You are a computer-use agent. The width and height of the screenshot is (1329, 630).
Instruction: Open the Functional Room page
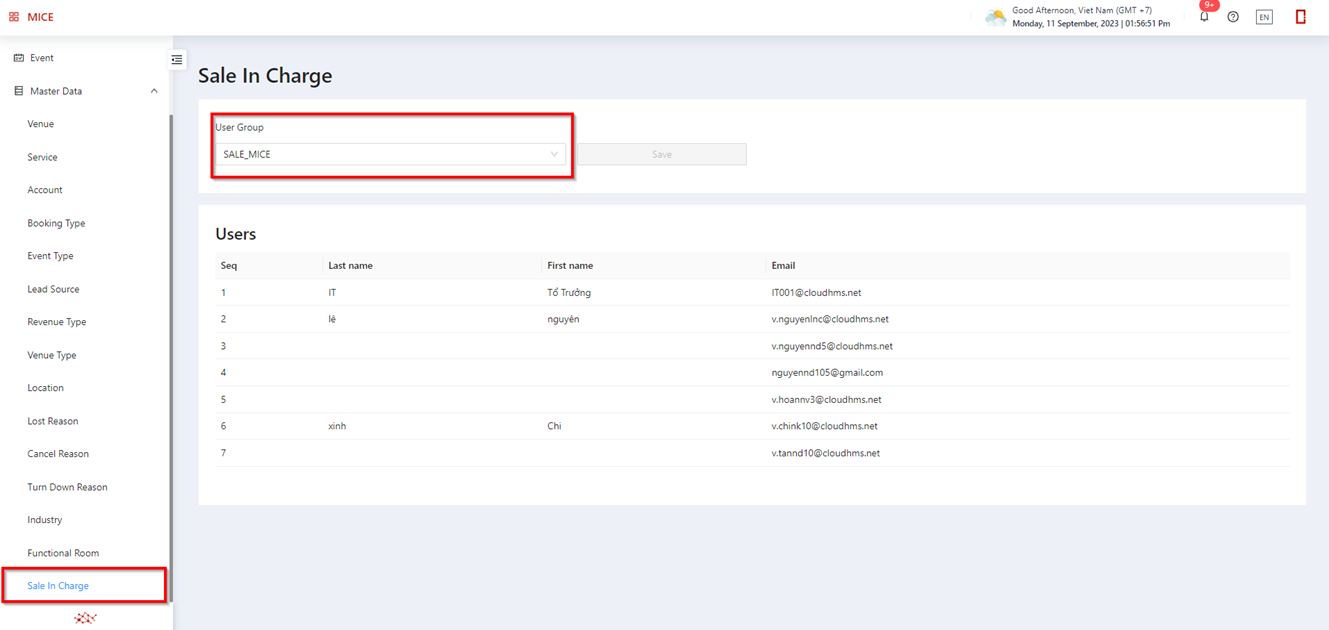(63, 553)
